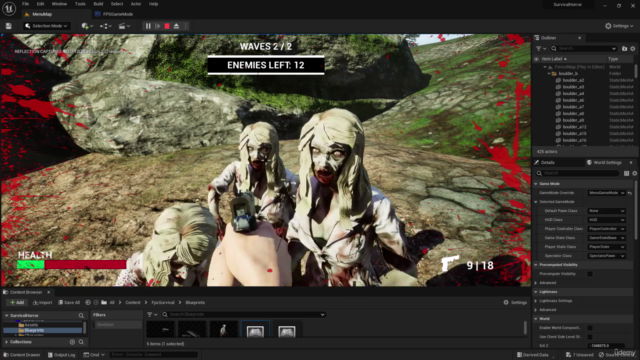Image resolution: width=640 pixels, height=360 pixels.
Task: Open the Player Controller Class dropdown
Action: (607, 229)
